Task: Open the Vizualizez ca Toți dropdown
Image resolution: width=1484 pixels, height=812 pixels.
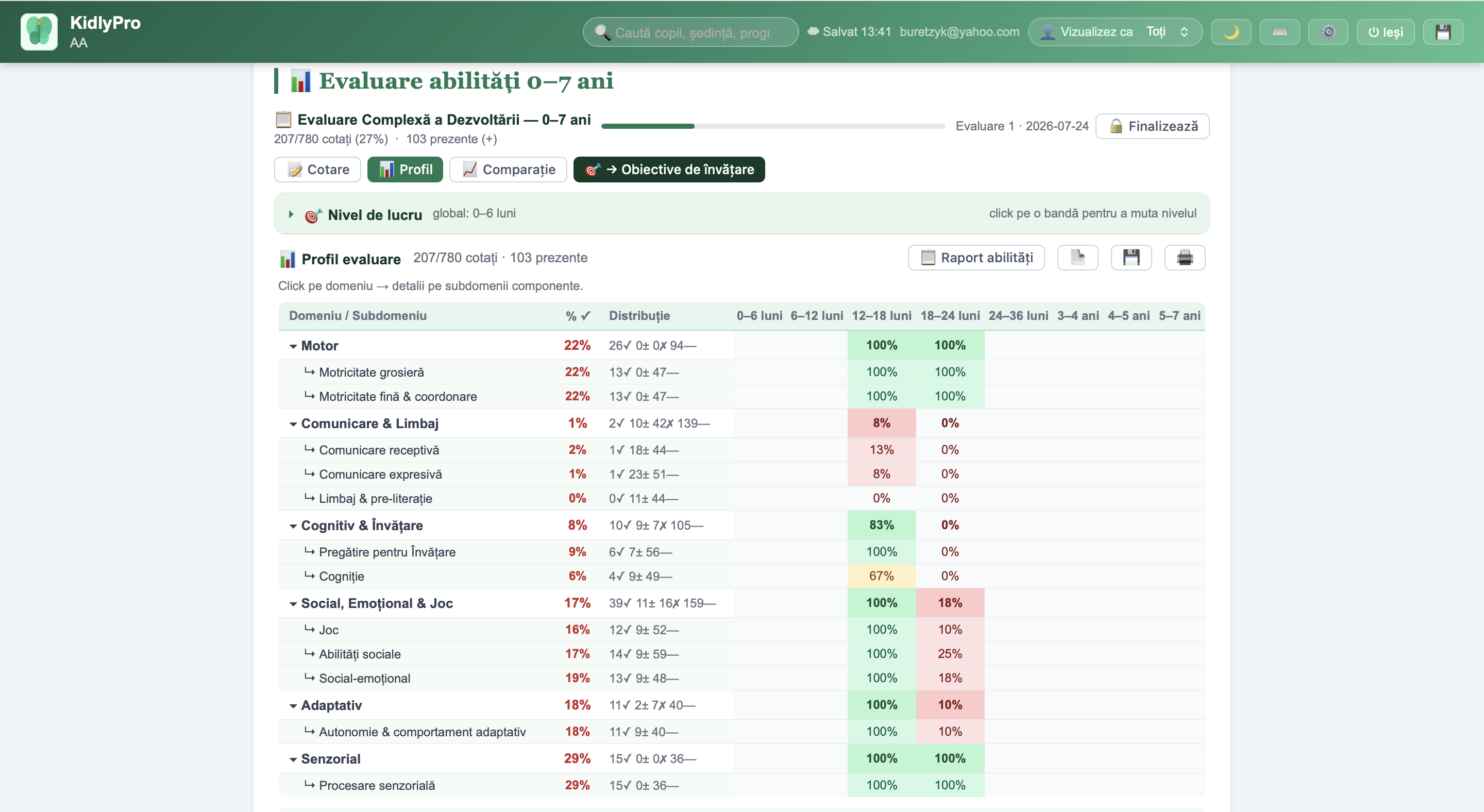Action: pyautogui.click(x=1115, y=31)
